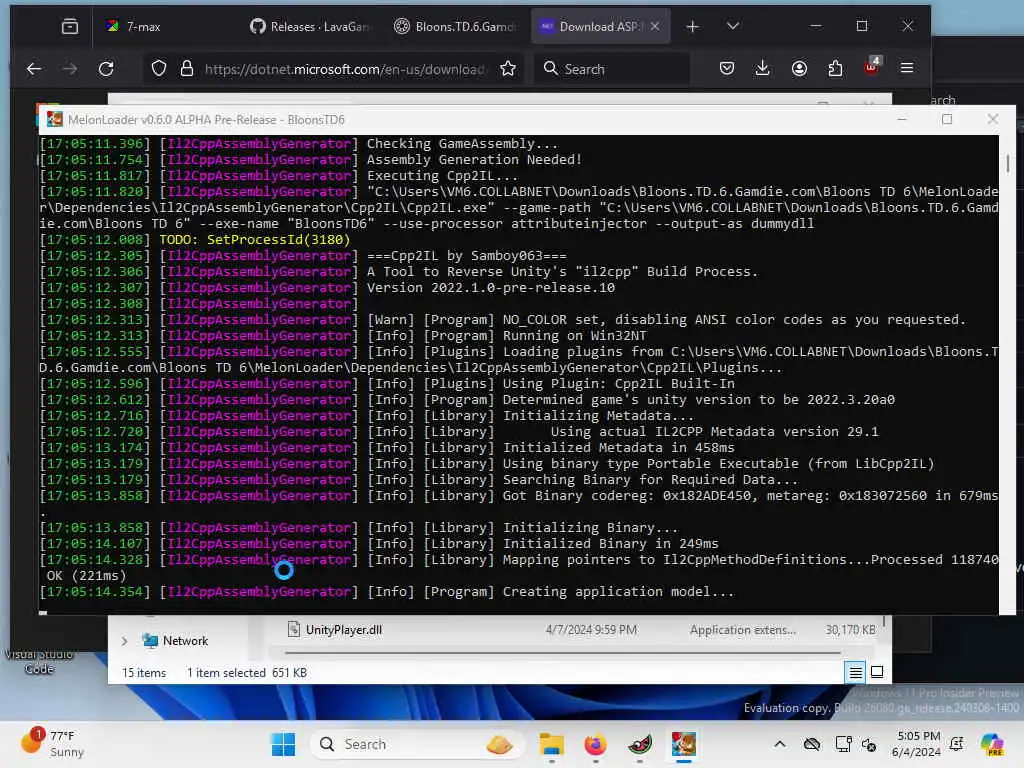Open the list all tabs dropdown

733,26
